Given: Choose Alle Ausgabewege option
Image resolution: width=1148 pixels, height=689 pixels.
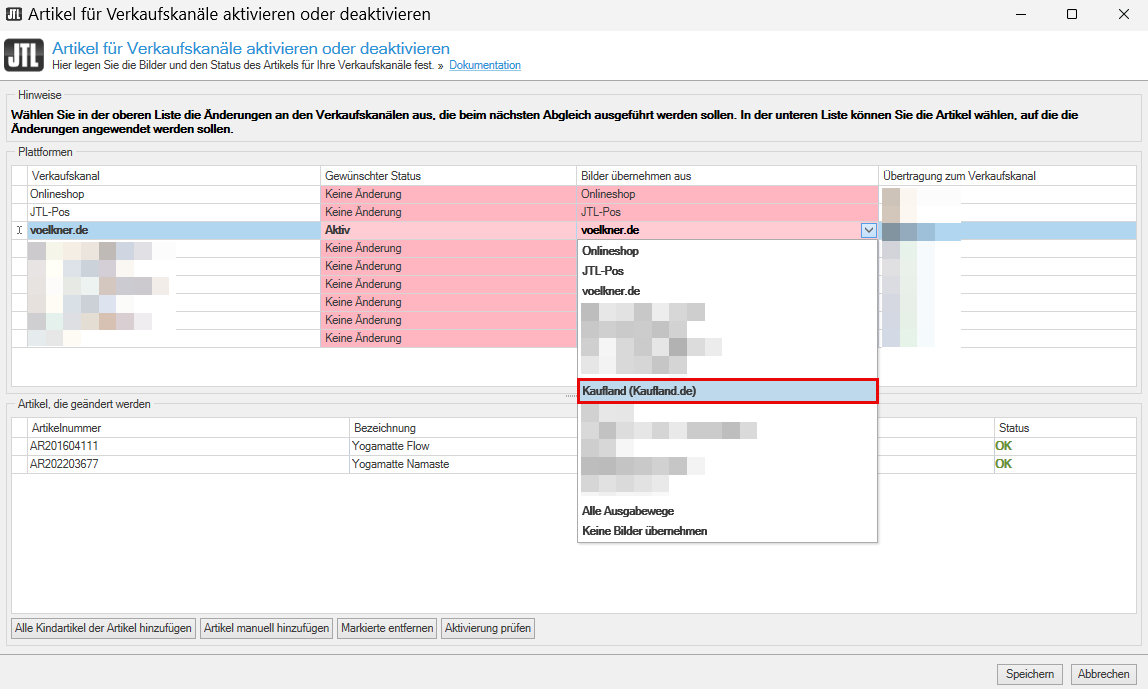Looking at the screenshot, I should click(x=628, y=511).
